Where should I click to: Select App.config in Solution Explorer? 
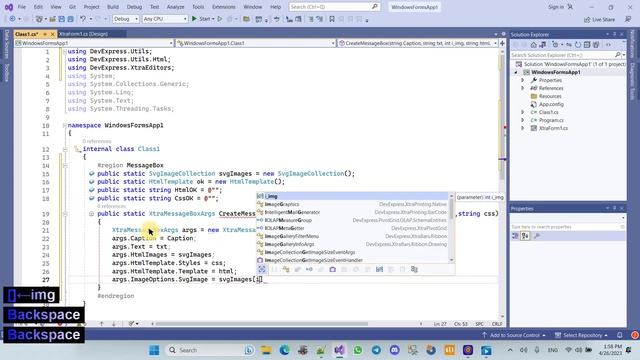point(551,104)
